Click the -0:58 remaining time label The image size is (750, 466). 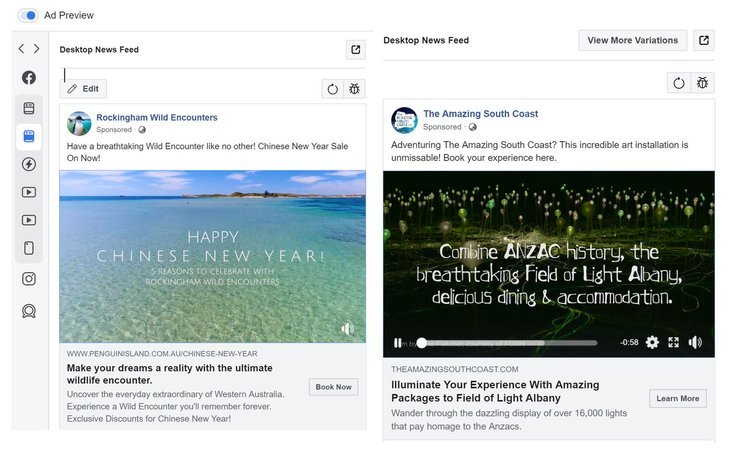click(x=629, y=343)
